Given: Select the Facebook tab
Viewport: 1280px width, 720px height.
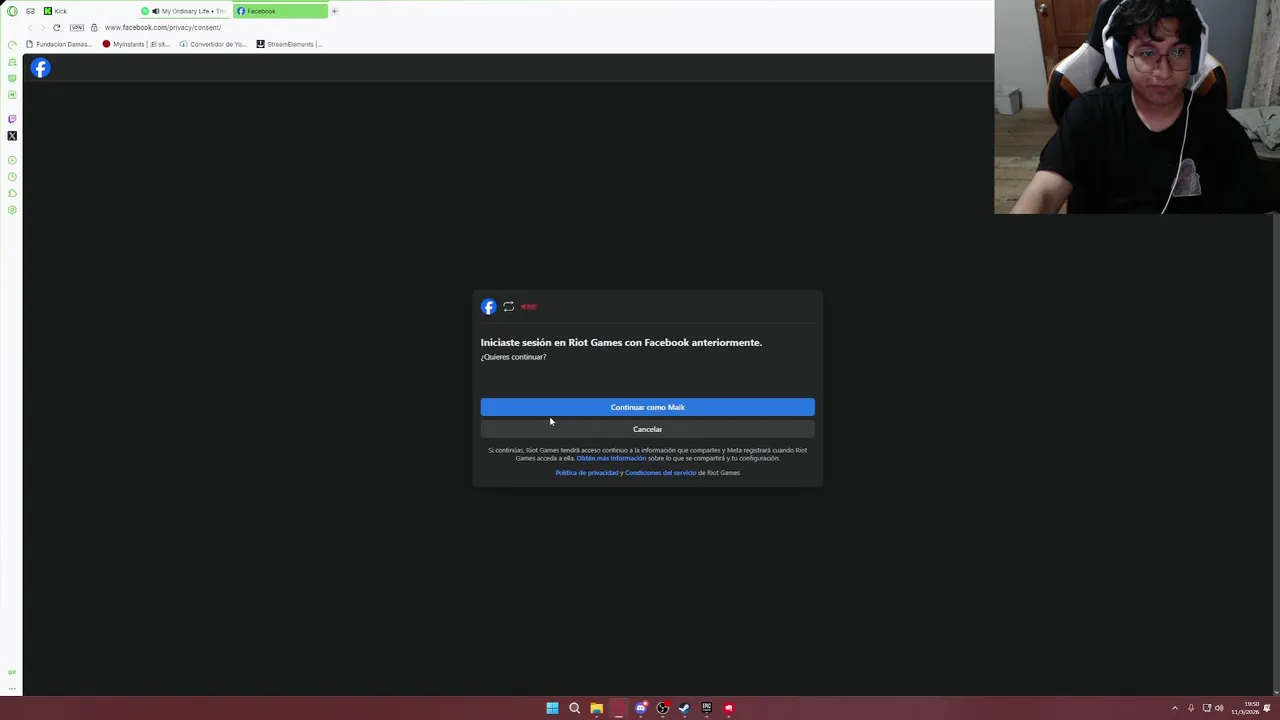Looking at the screenshot, I should point(280,11).
